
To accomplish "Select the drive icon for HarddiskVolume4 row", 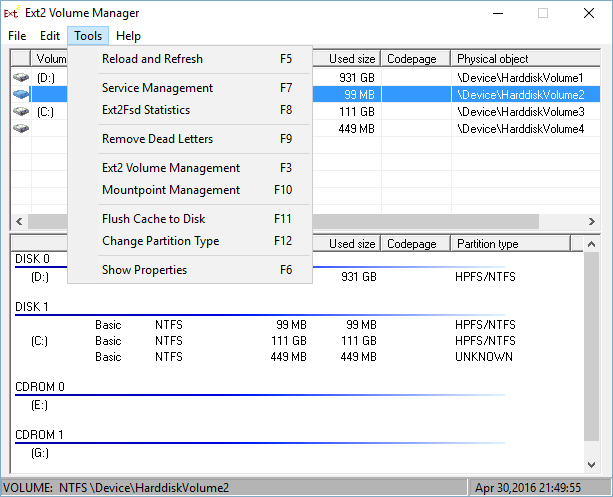I will click(21, 128).
